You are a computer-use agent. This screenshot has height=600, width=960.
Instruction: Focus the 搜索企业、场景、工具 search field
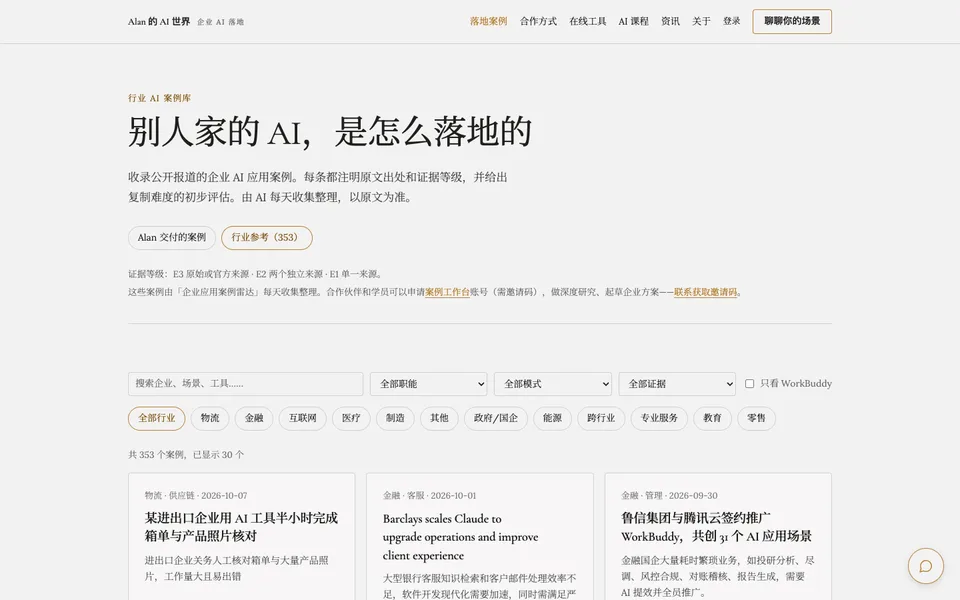[x=246, y=384]
